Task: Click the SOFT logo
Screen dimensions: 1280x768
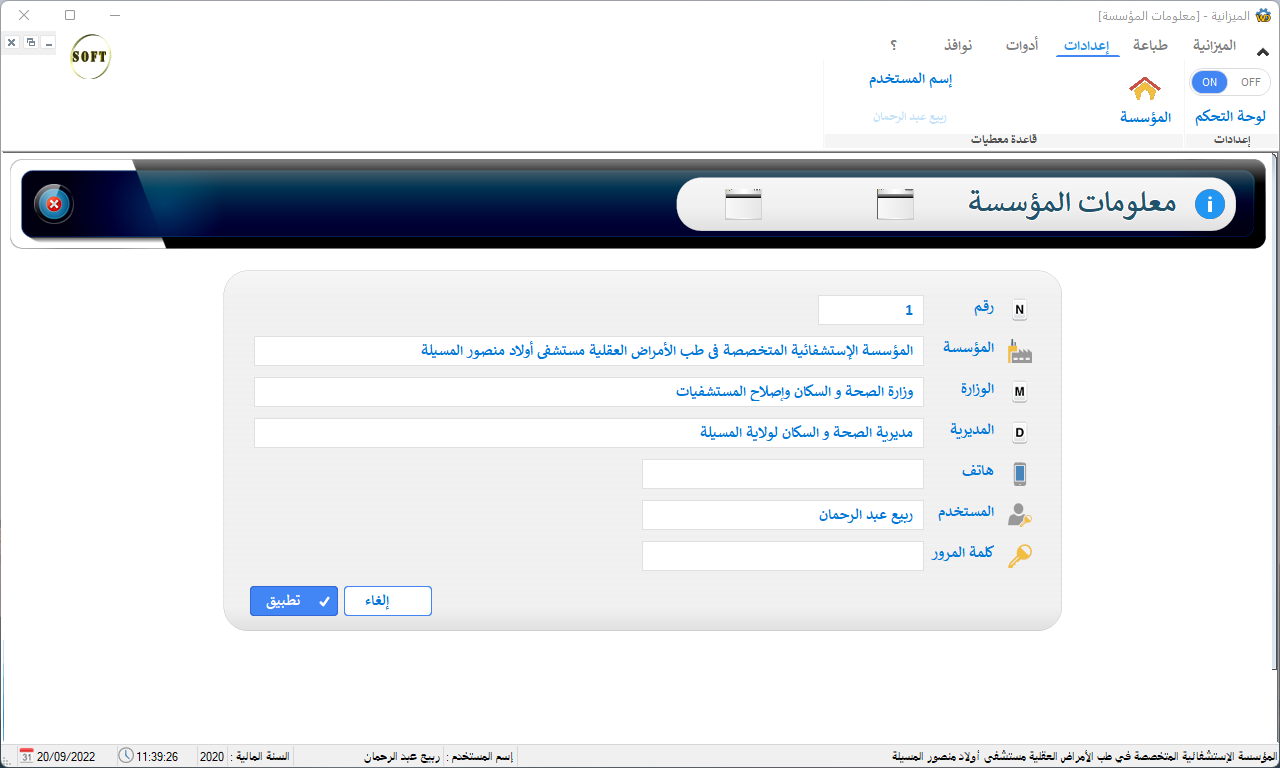Action: (x=90, y=57)
